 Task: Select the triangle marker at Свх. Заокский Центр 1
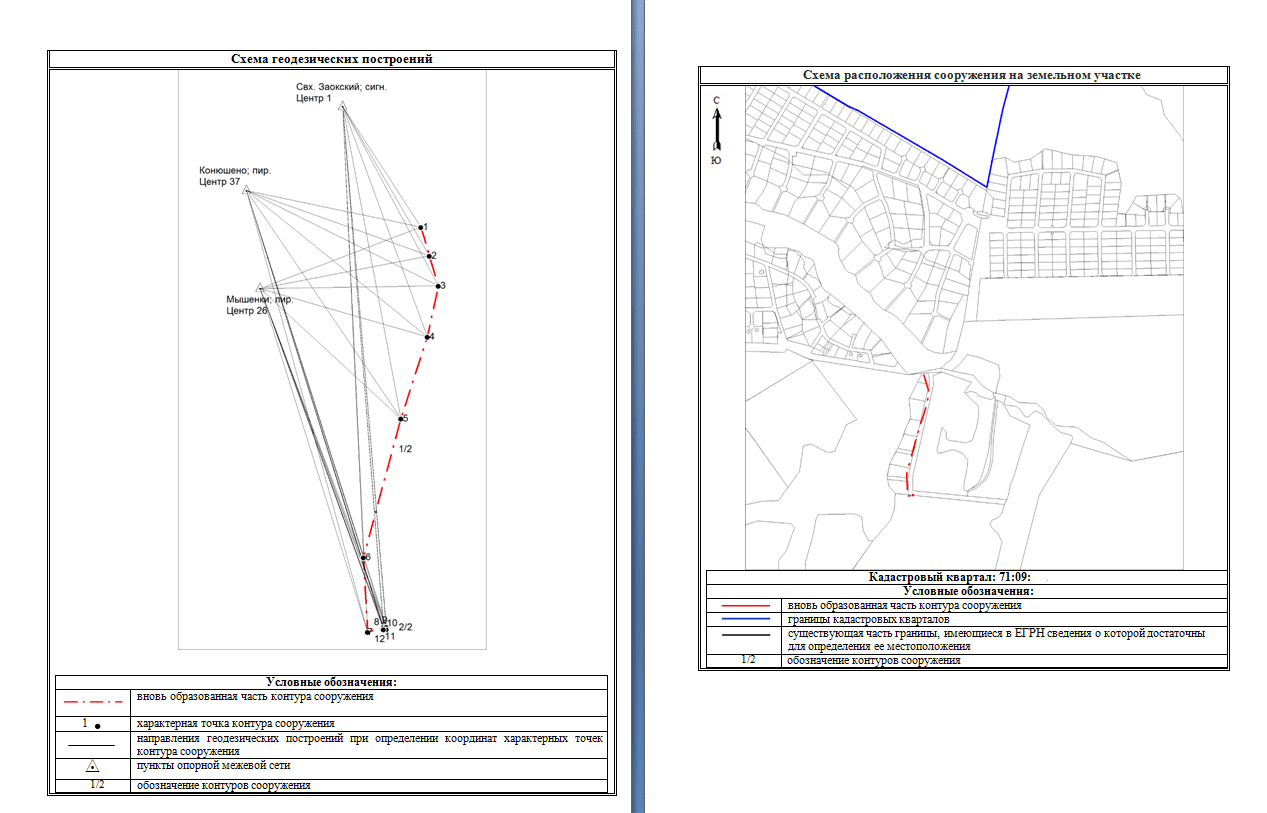click(342, 106)
